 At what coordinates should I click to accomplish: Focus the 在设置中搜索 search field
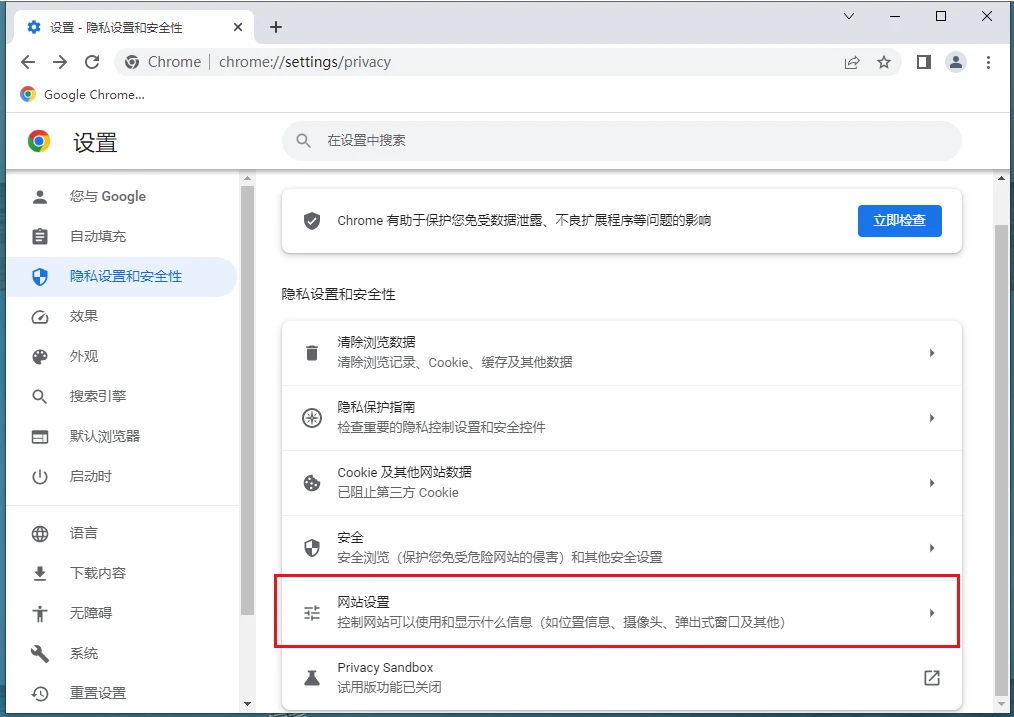point(621,141)
